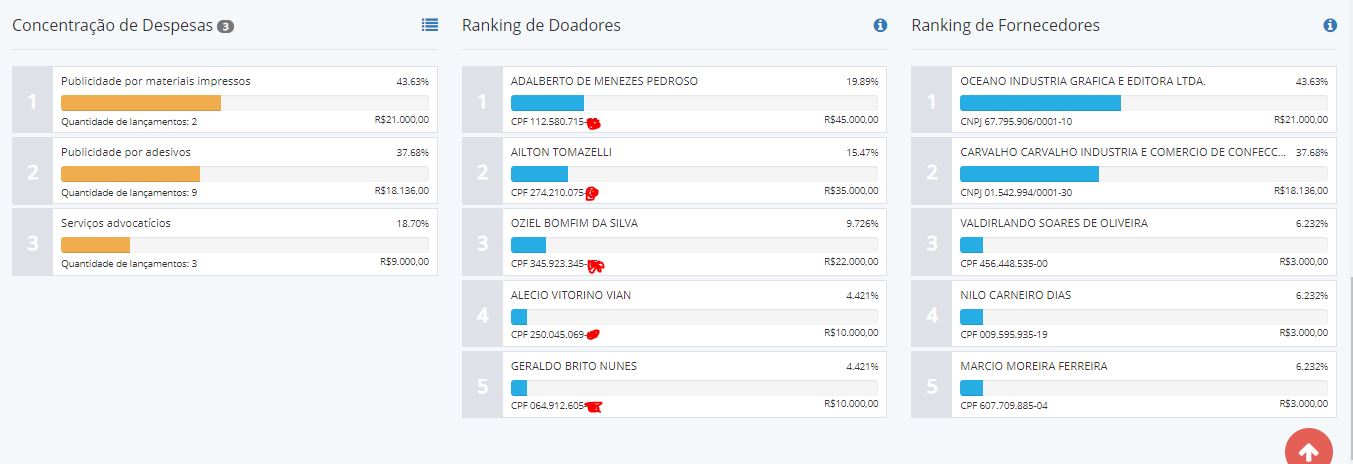
Task: Open the Serviços advocatícios expense entry
Action: coord(116,223)
